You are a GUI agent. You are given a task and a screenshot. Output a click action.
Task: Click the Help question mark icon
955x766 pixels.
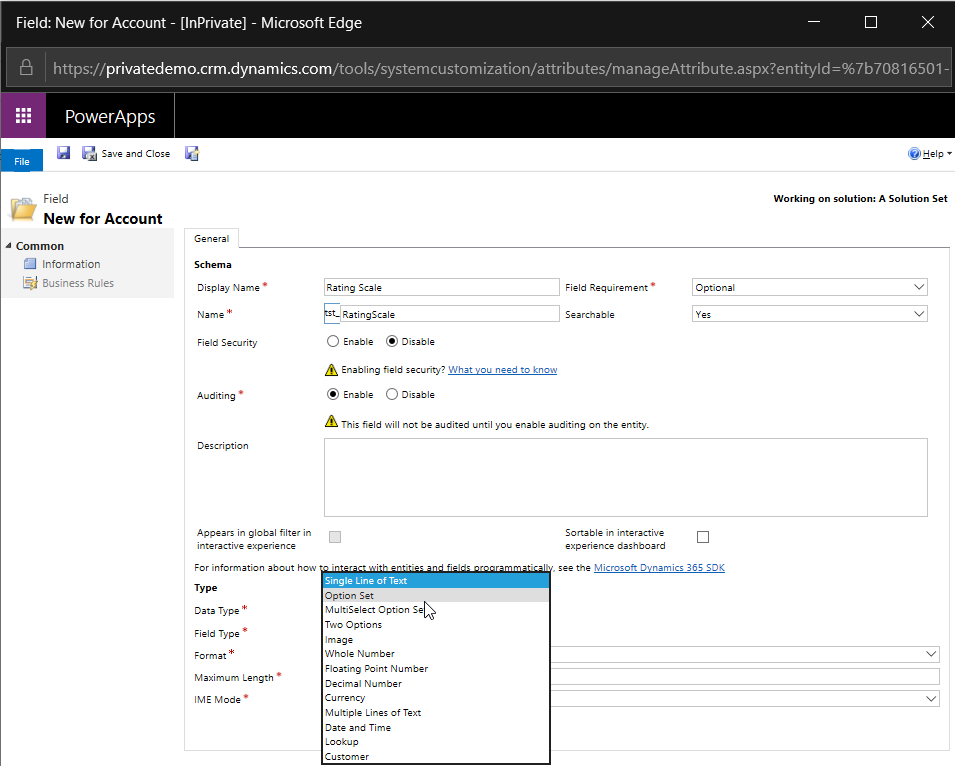[x=914, y=154]
